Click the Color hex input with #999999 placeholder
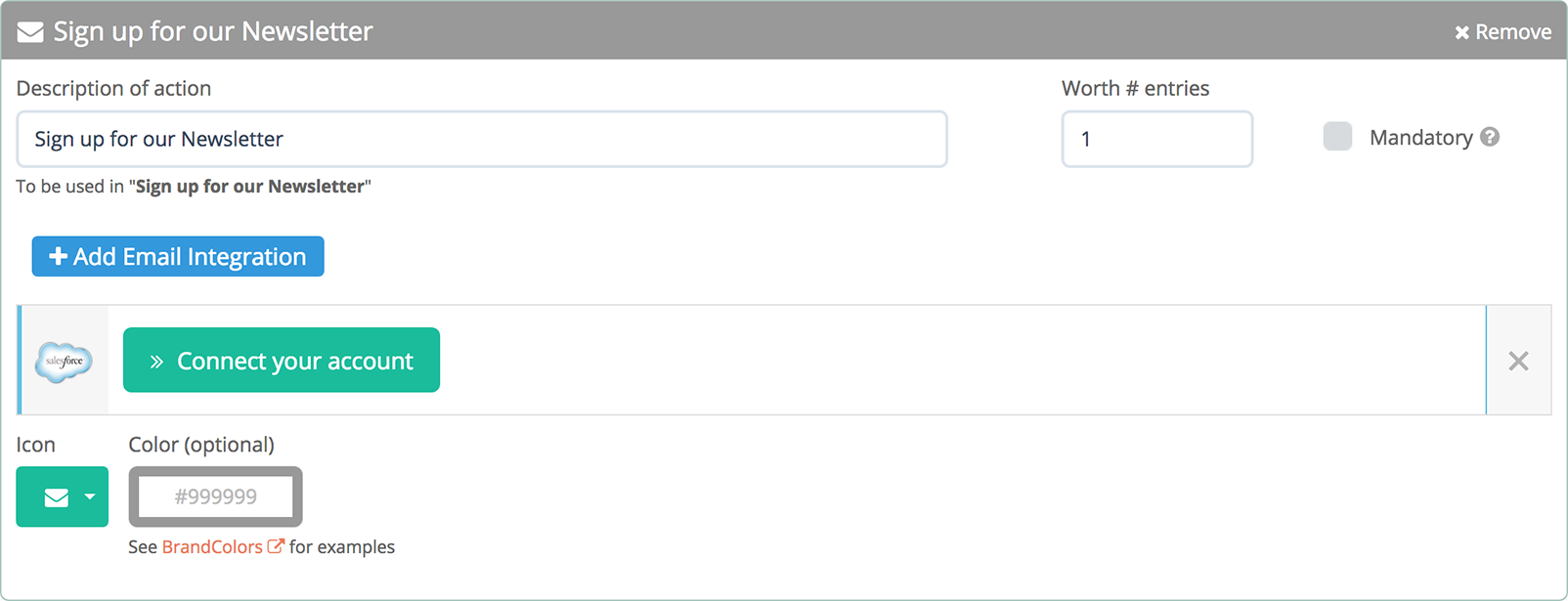The height and width of the screenshot is (601, 1568). point(216,496)
